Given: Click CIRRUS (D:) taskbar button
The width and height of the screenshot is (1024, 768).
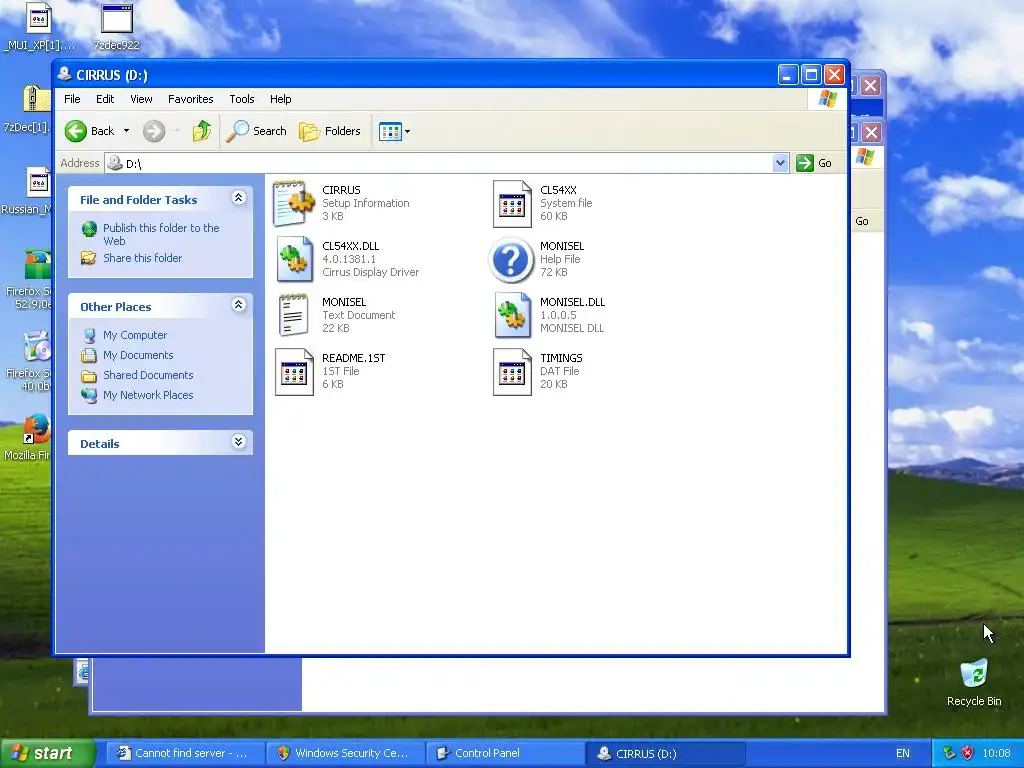Looking at the screenshot, I should pyautogui.click(x=665, y=753).
